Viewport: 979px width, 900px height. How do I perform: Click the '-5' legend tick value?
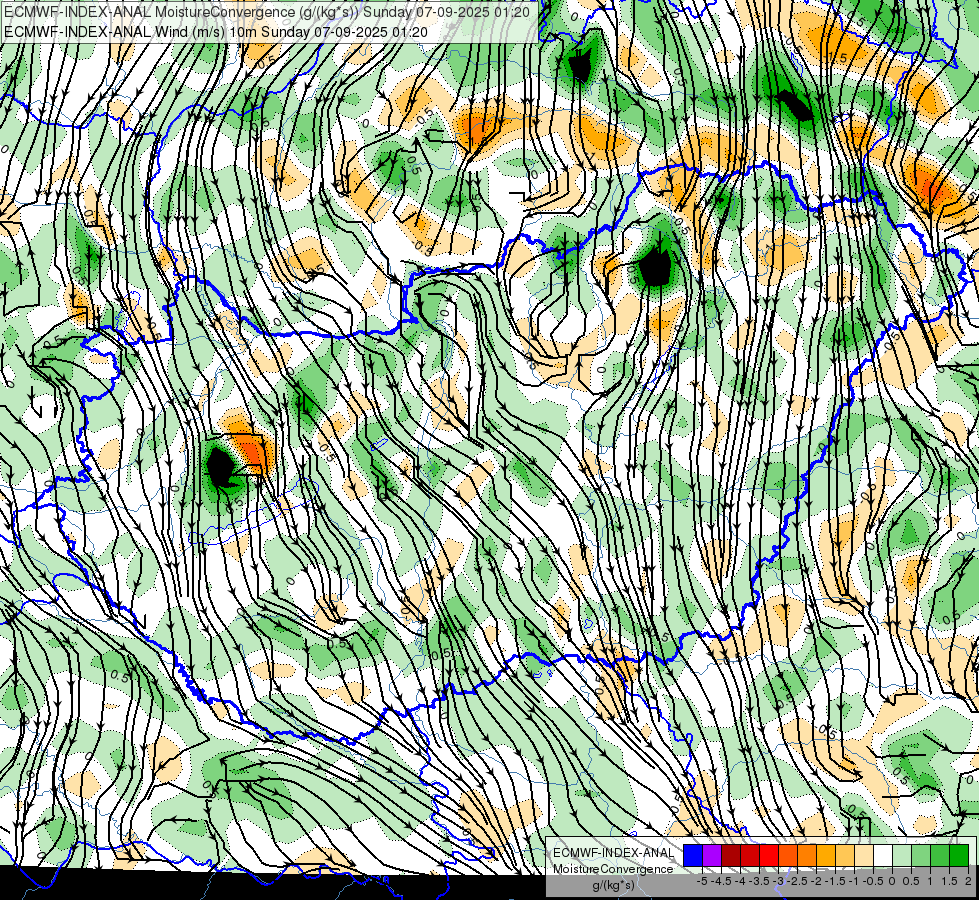click(702, 881)
